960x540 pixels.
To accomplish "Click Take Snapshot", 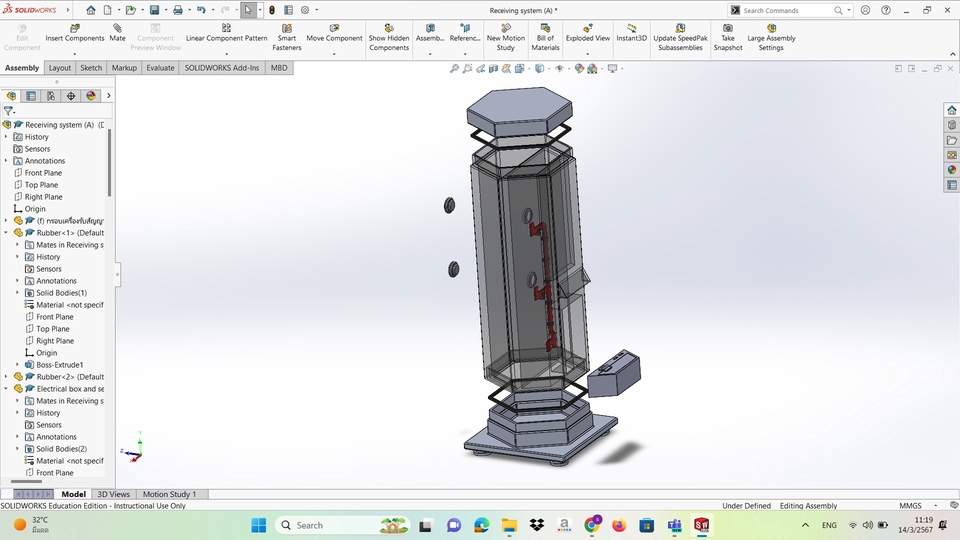I will coord(728,37).
